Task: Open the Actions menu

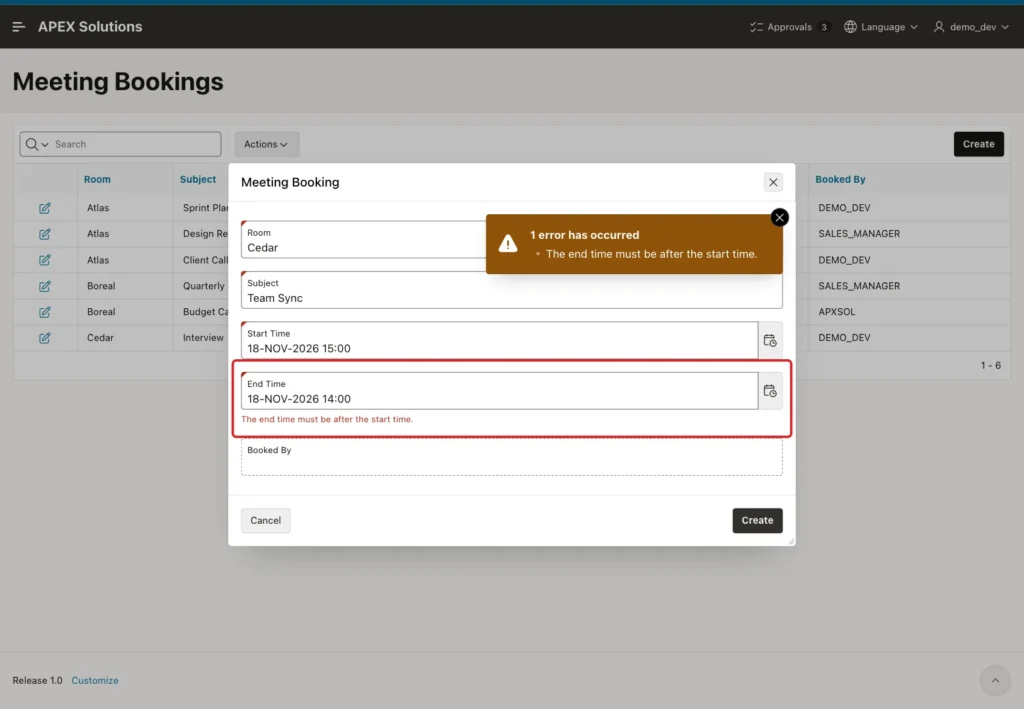Action: (266, 144)
